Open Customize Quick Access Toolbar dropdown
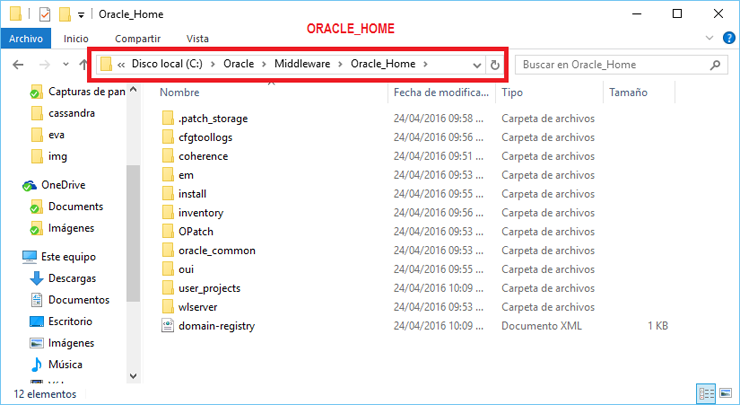The width and height of the screenshot is (740, 405). pos(81,15)
